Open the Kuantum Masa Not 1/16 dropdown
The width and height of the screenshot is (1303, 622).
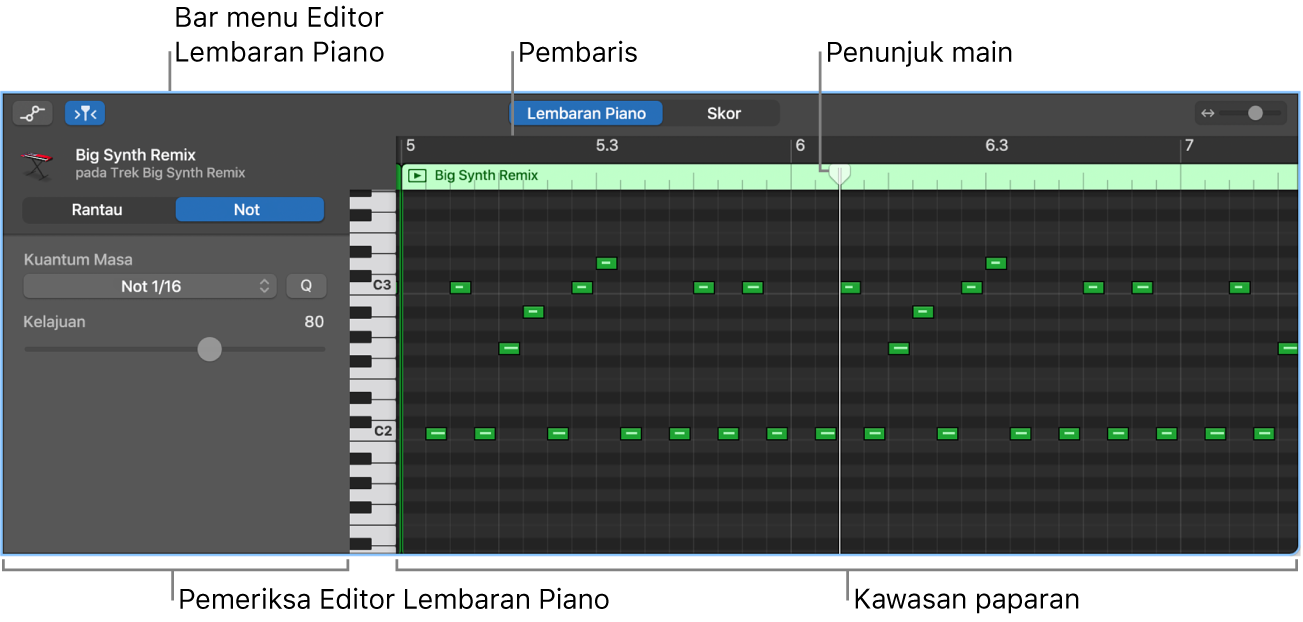[x=149, y=285]
